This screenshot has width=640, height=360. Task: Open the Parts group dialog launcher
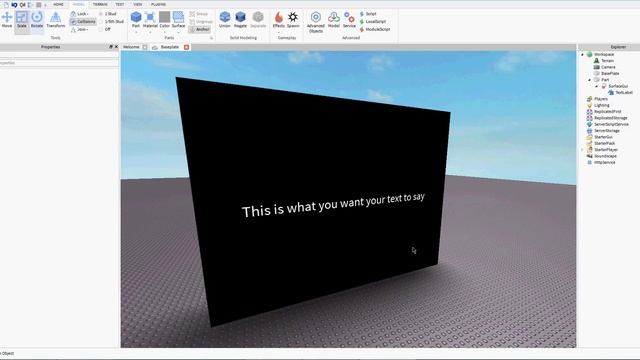coord(211,38)
